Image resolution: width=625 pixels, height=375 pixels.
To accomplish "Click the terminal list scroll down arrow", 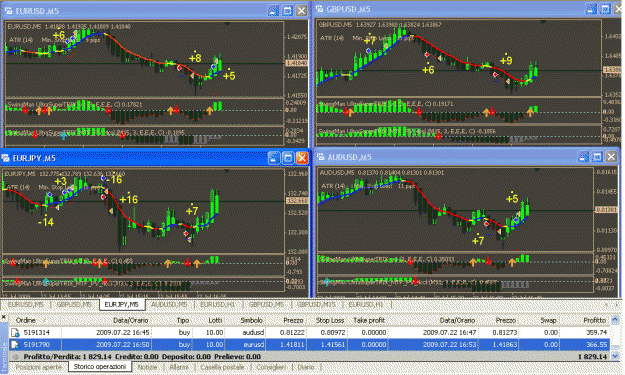I will coord(615,356).
